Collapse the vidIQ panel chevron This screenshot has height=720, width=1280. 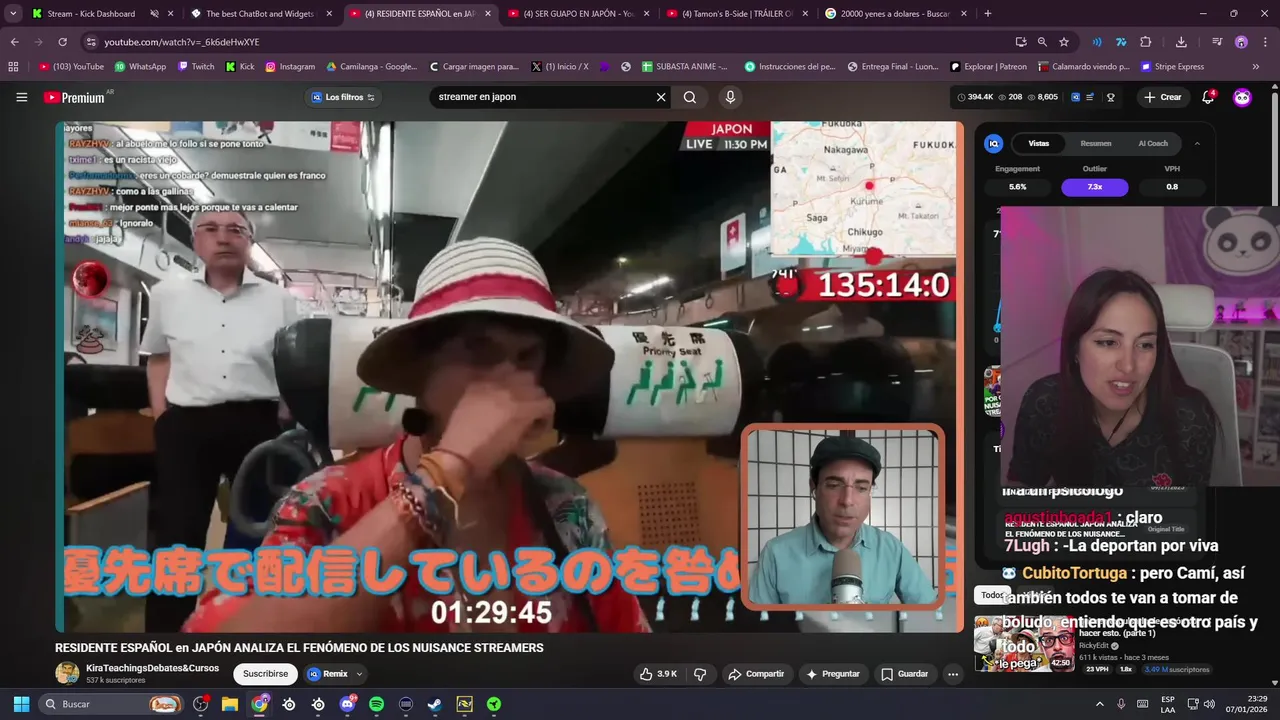1197,143
